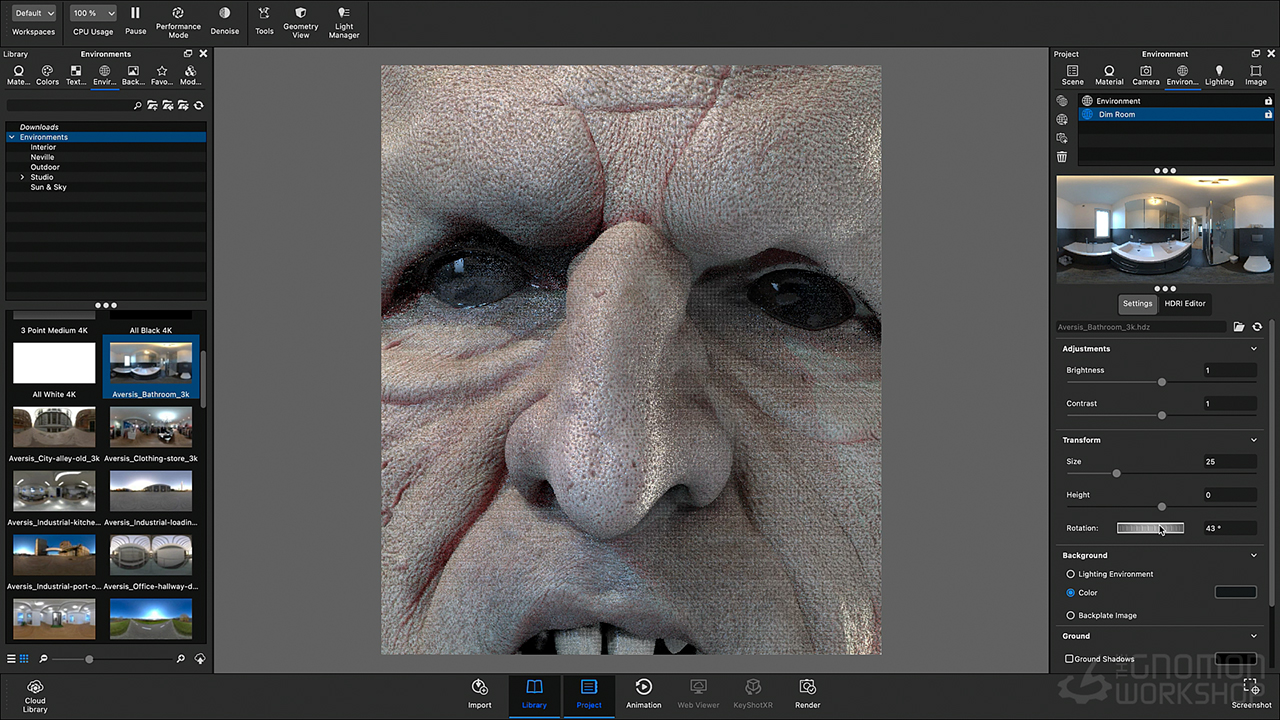Toggle Performance Mode in toolbar

pyautogui.click(x=178, y=14)
